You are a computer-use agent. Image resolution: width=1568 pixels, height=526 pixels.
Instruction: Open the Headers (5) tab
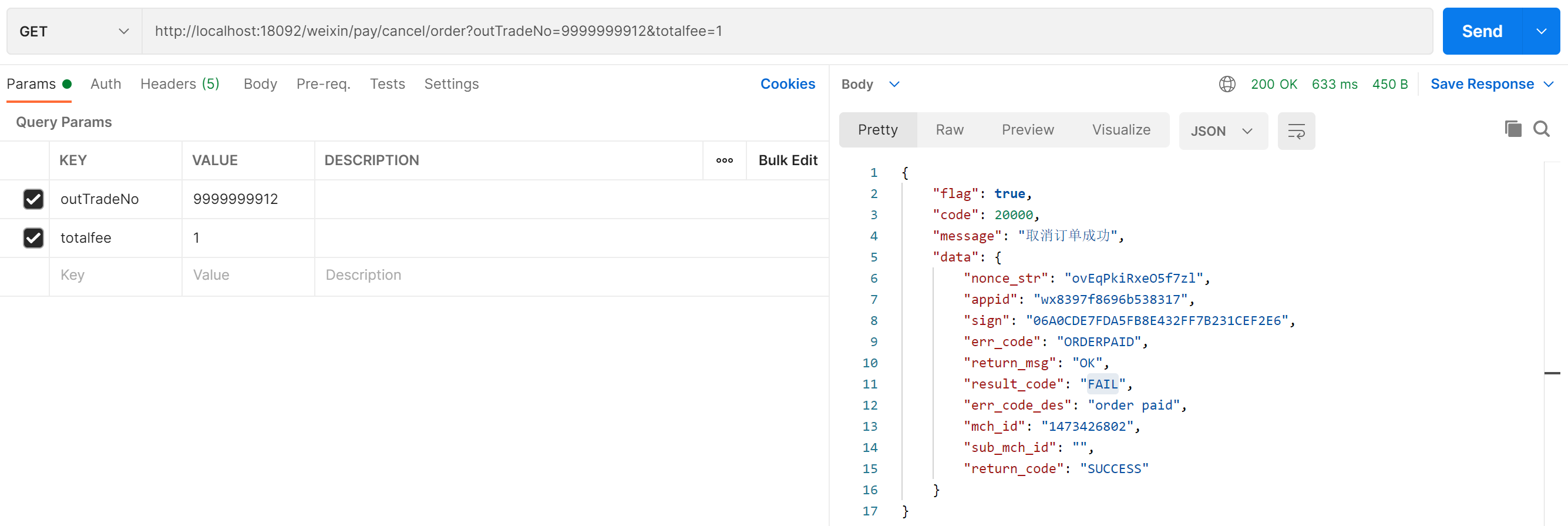[180, 84]
